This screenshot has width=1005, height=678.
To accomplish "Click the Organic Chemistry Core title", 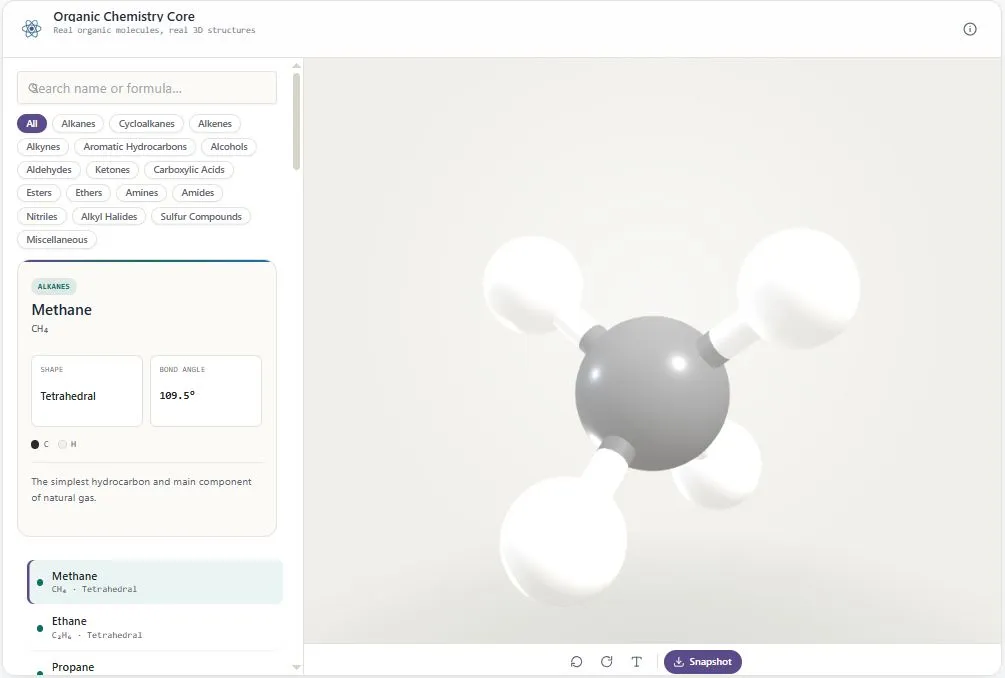I will 124,17.
